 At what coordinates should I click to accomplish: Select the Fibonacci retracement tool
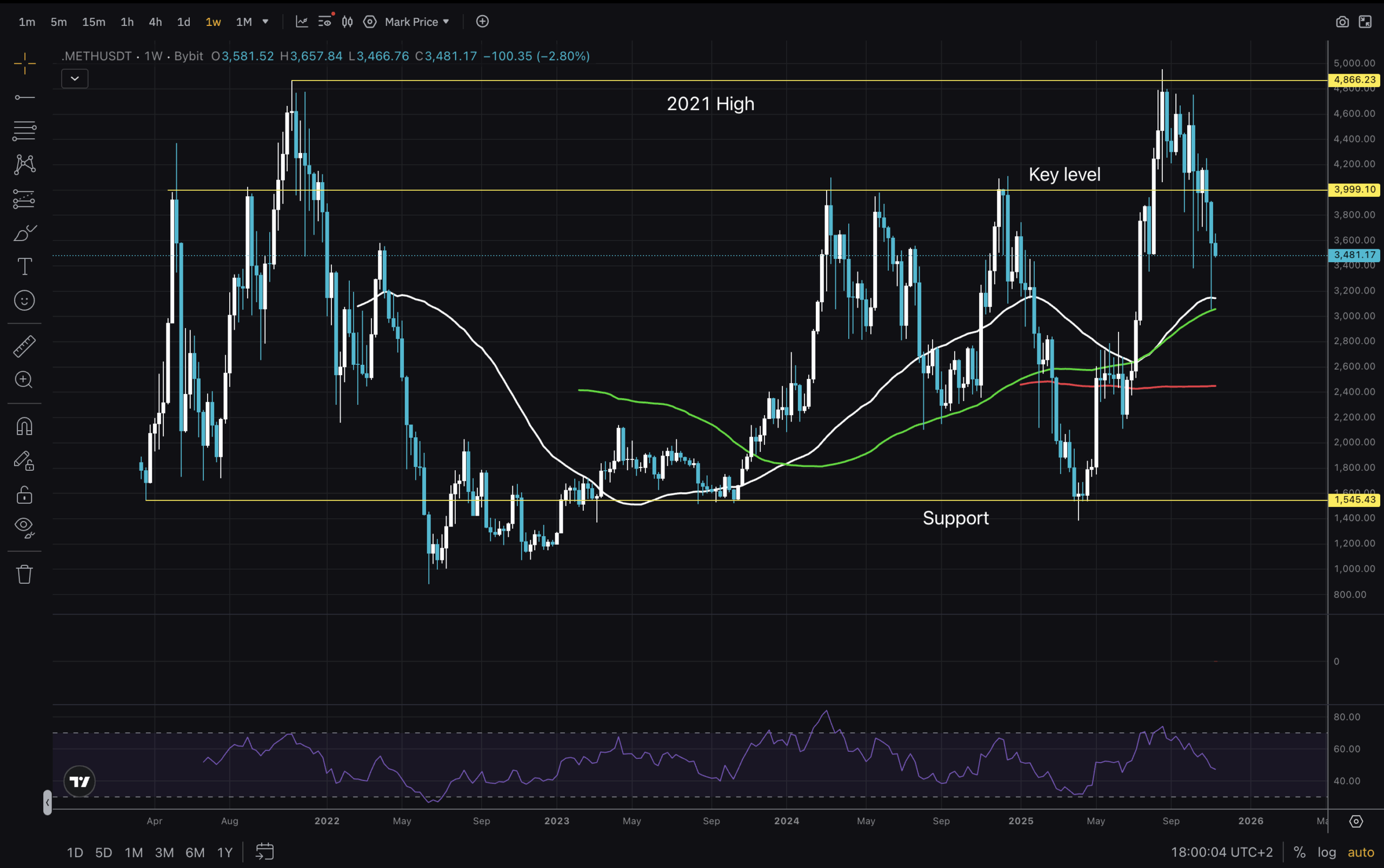tap(25, 131)
